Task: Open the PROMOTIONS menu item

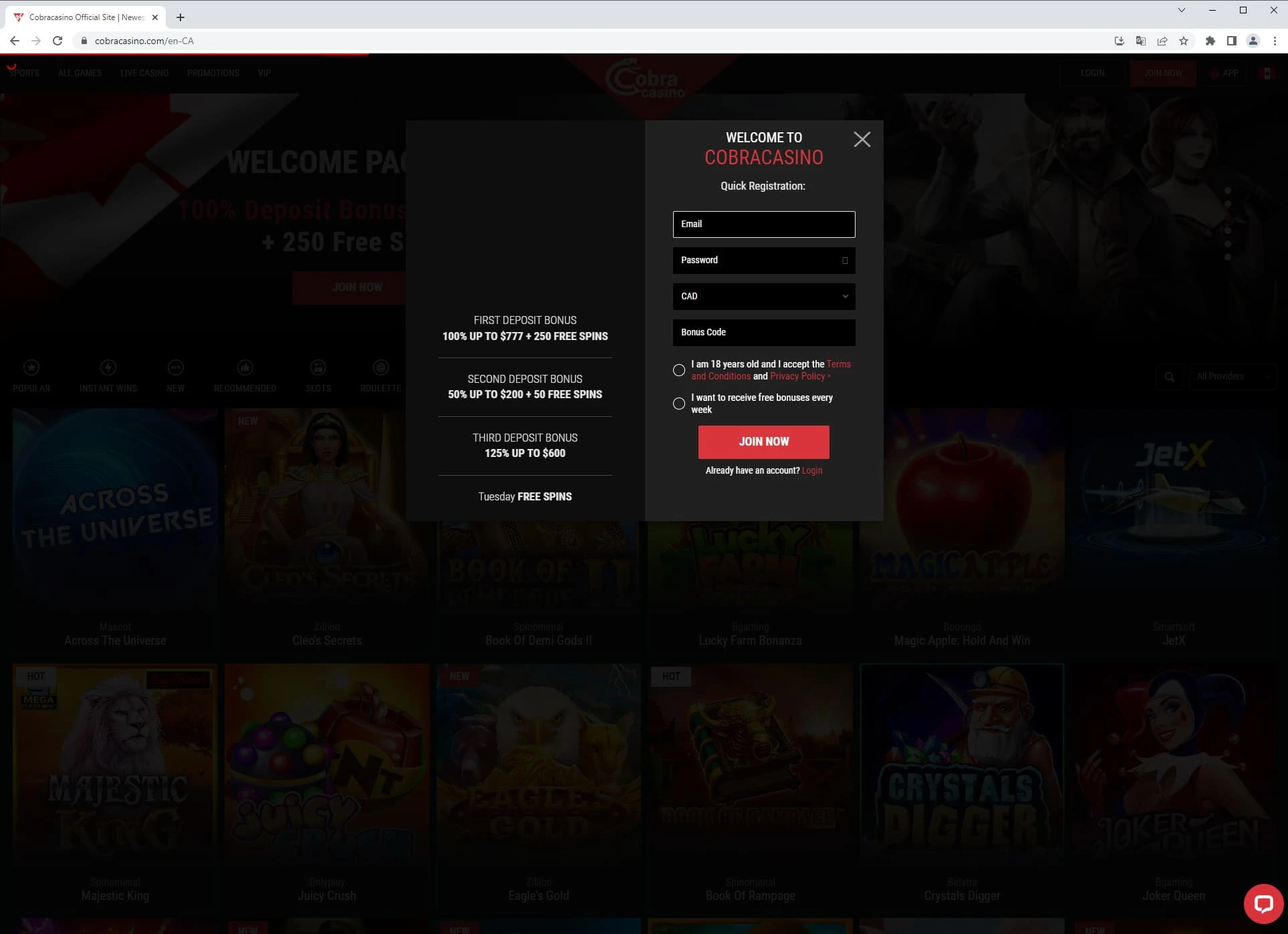Action: [x=213, y=73]
